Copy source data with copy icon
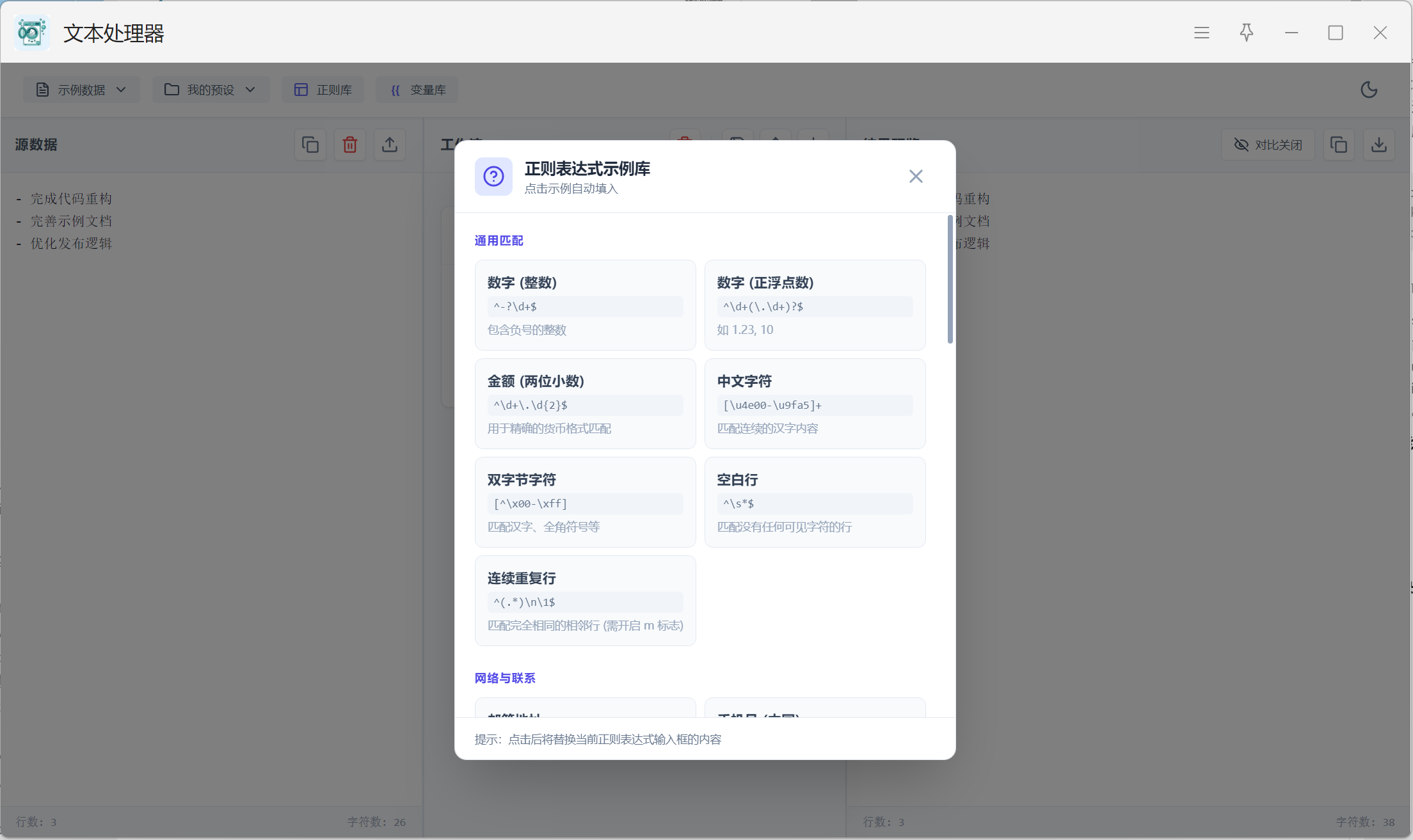Viewport: 1413px width, 840px height. [x=310, y=145]
